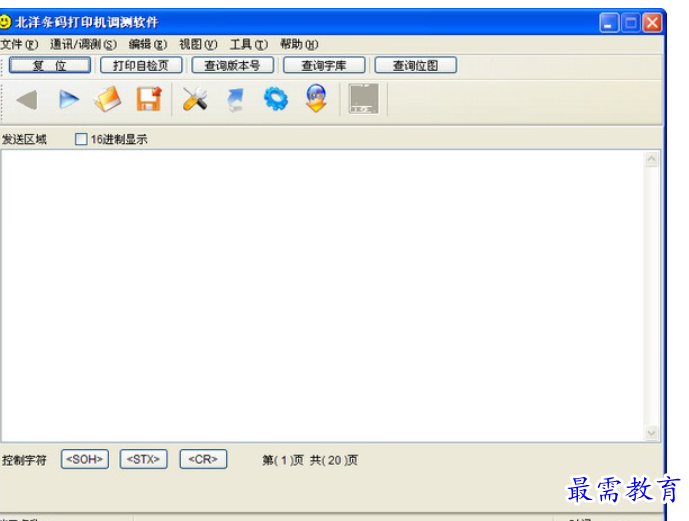Viewport: 689px width, 521px height.
Task: Open the 编辑(E) menu
Action: pos(148,44)
